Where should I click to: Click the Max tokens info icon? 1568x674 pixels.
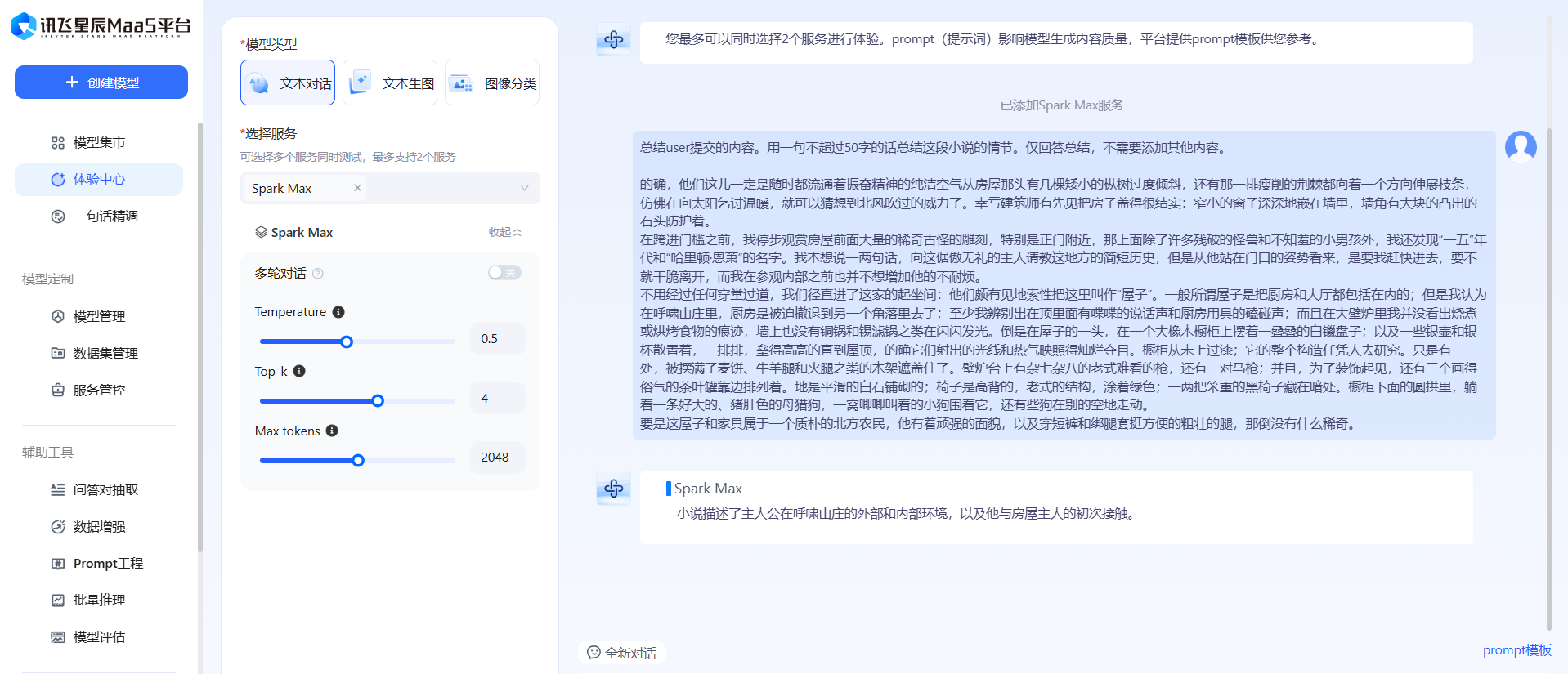pyautogui.click(x=332, y=431)
